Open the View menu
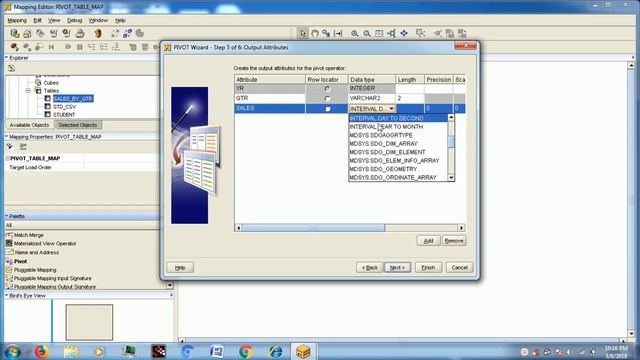 point(54,20)
